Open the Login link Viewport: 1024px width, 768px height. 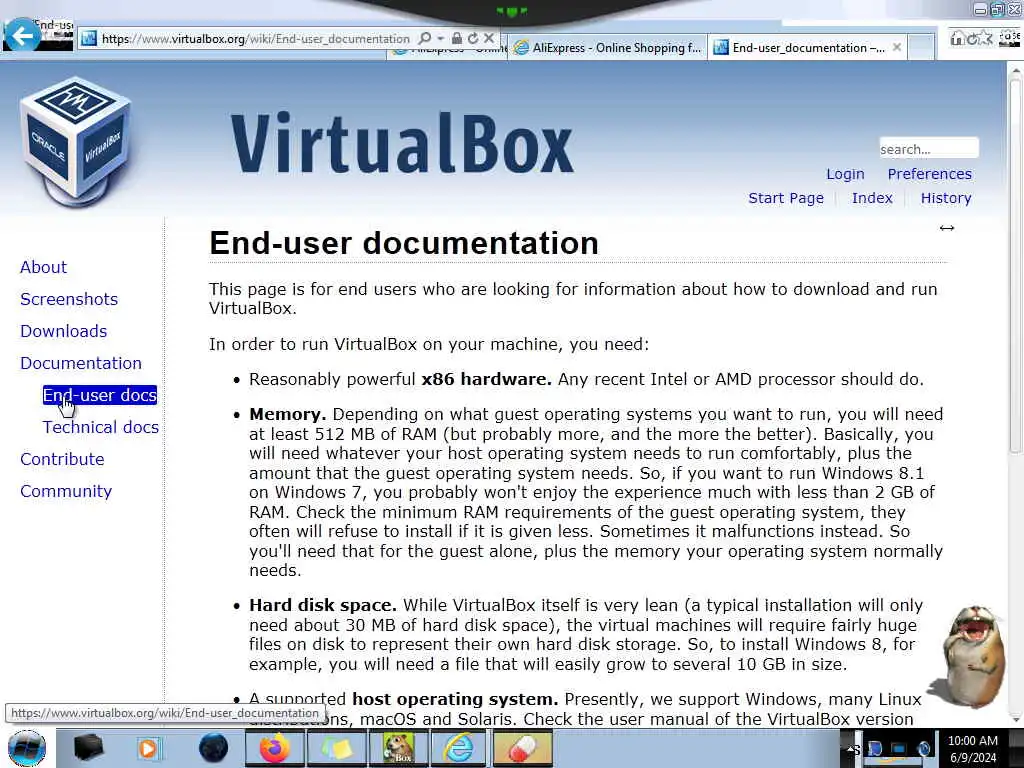(x=845, y=174)
